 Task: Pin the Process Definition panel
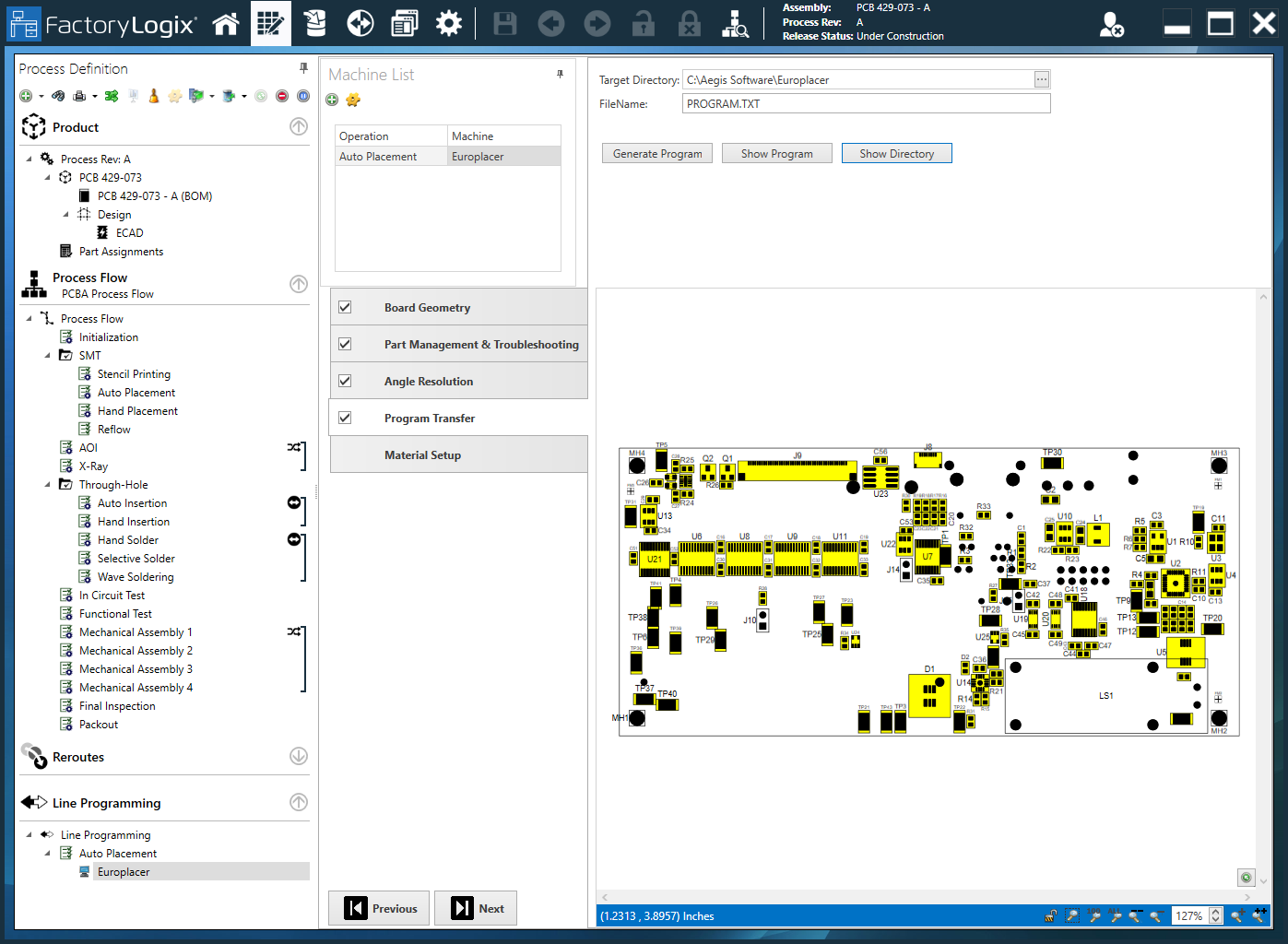coord(303,68)
